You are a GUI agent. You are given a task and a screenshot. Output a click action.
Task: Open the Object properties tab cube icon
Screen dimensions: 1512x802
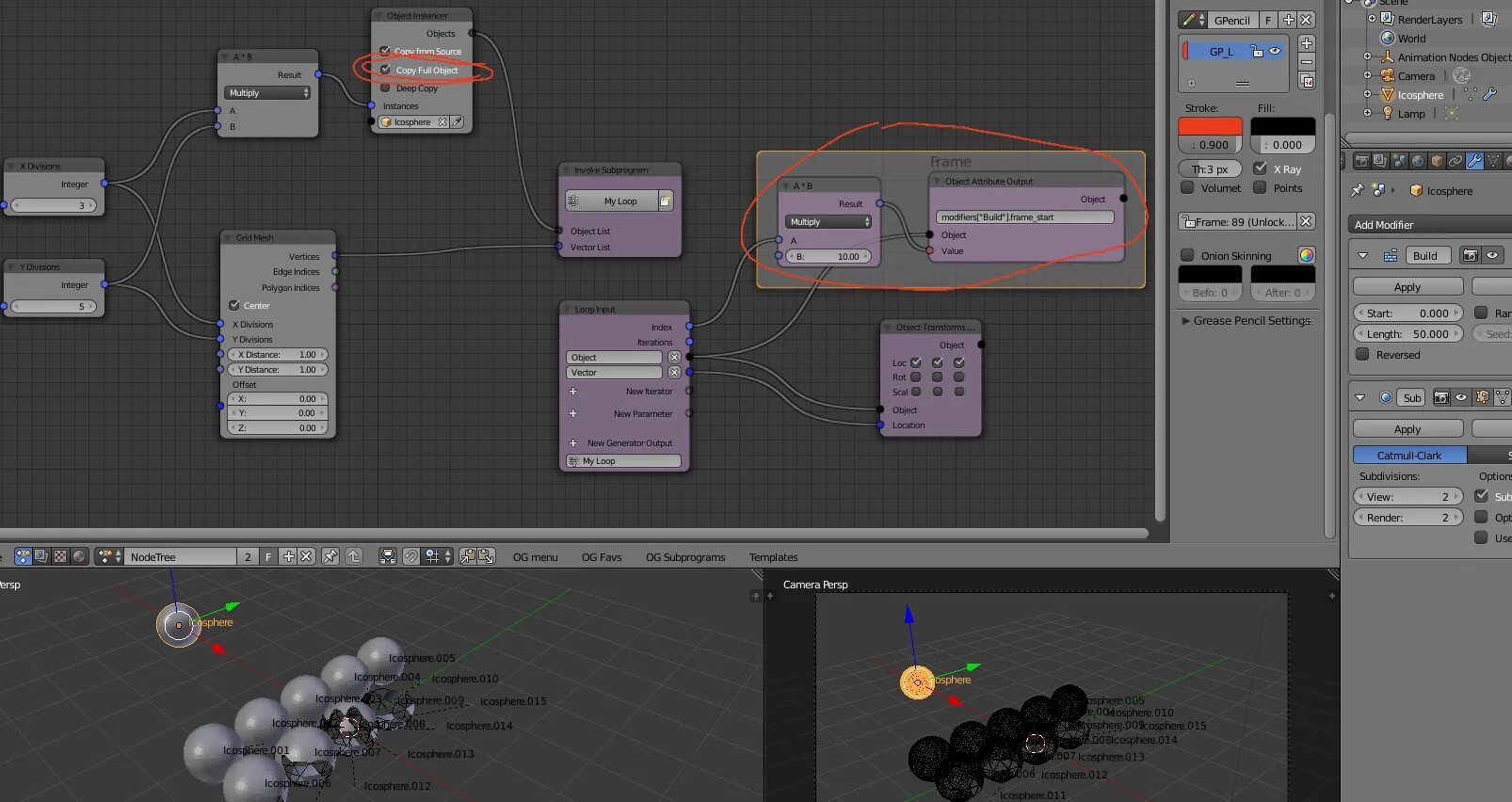click(x=1437, y=161)
